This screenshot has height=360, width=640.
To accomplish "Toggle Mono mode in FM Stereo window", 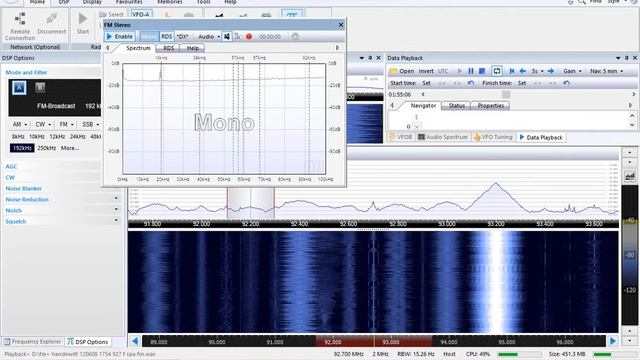I will tap(149, 37).
